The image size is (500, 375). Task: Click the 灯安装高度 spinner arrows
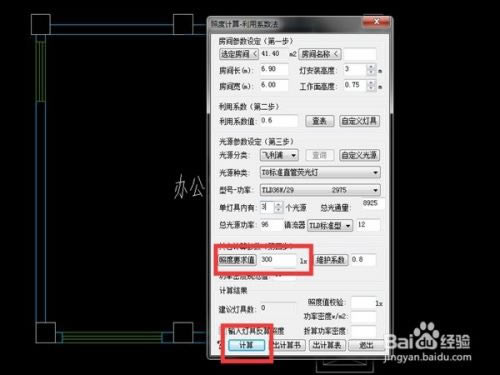click(x=371, y=70)
